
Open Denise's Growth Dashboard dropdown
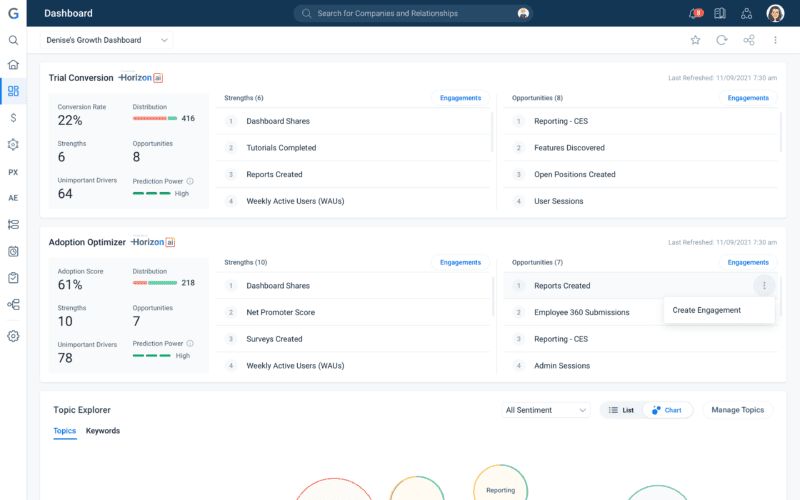tap(108, 40)
